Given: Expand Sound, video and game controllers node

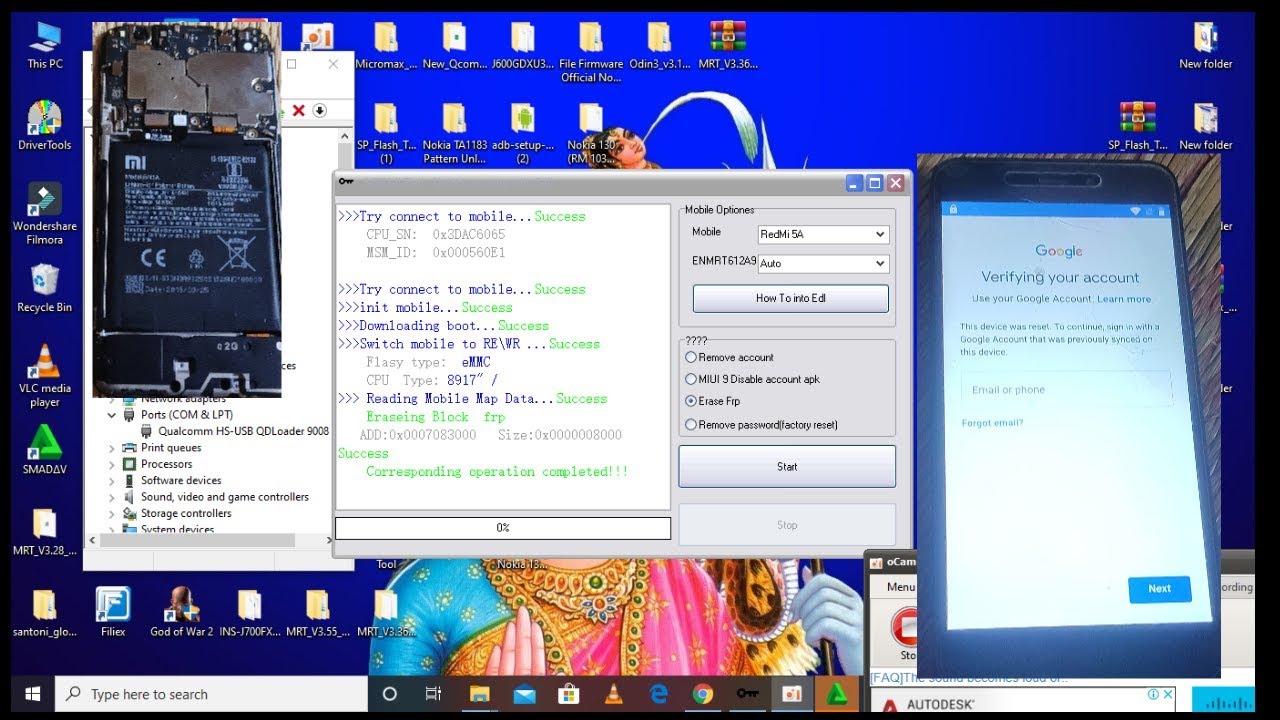Looking at the screenshot, I should coord(111,497).
